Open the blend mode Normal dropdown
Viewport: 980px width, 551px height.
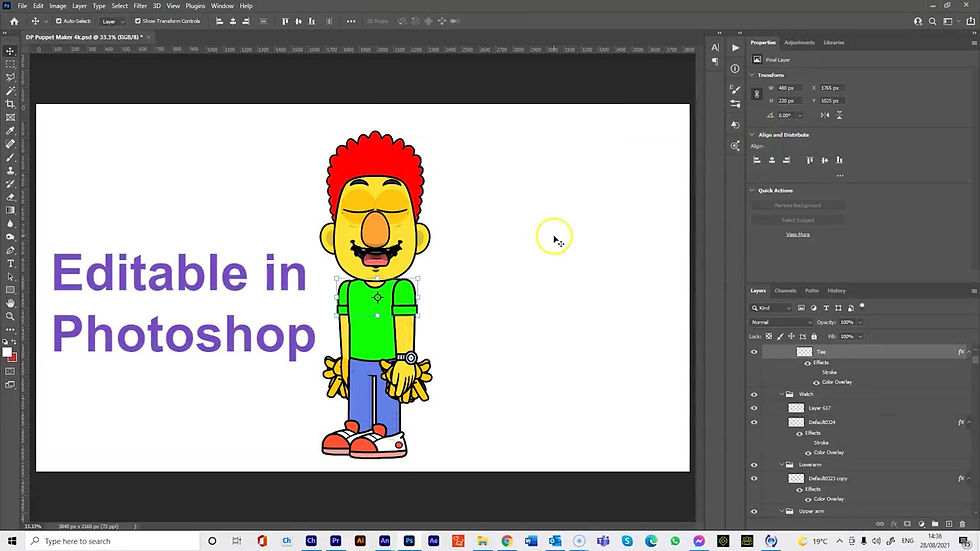tap(781, 322)
